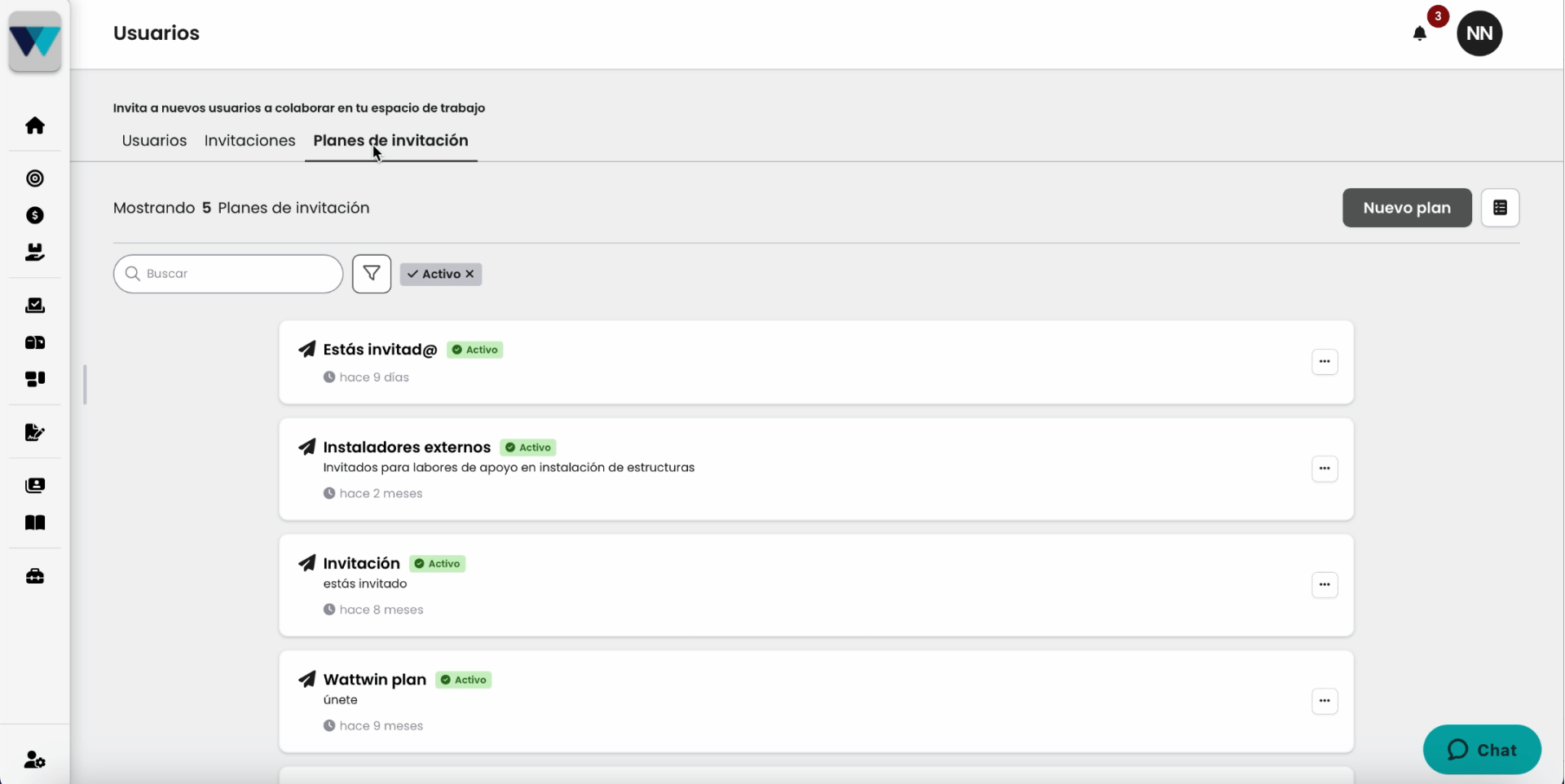This screenshot has width=1565, height=784.
Task: Select the Planes de invitación tab
Action: (390, 140)
